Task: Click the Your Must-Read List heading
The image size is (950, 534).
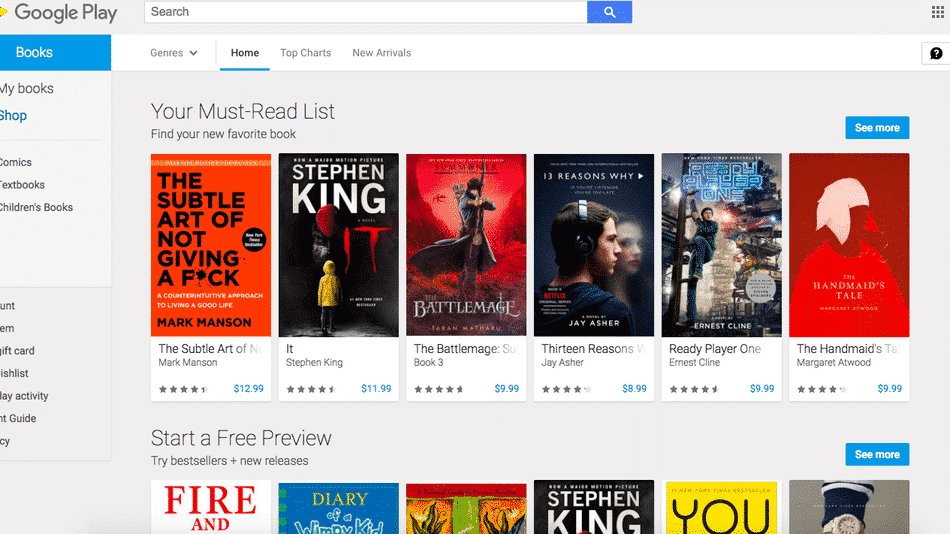Action: point(242,112)
